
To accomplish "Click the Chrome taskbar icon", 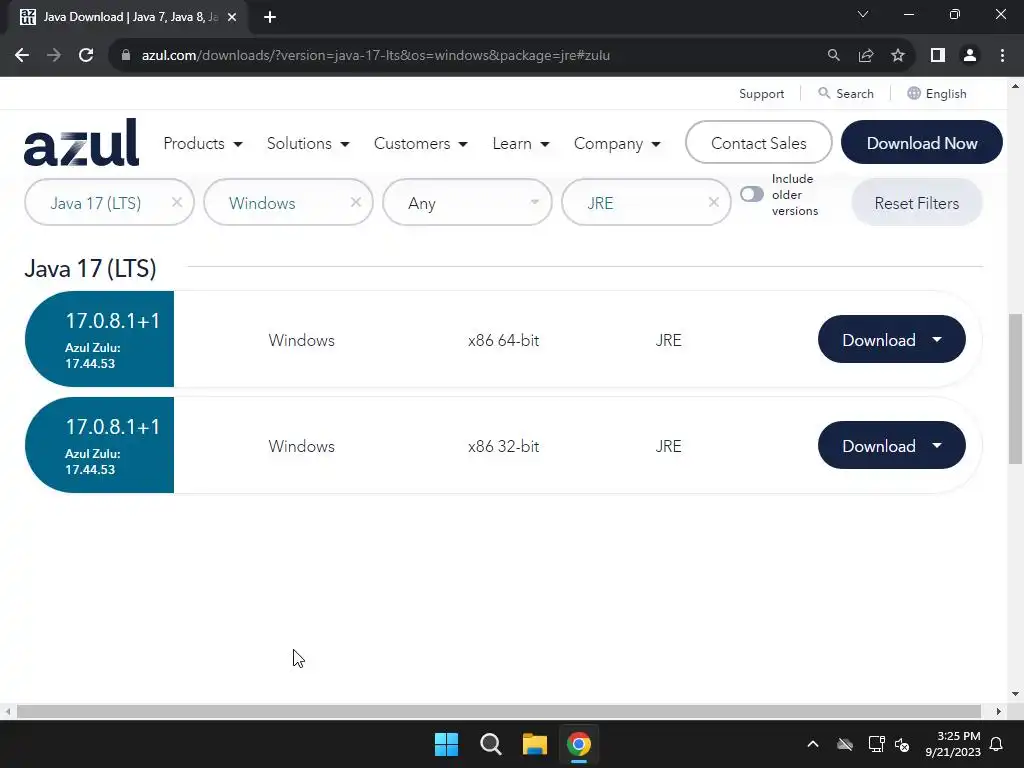I will click(579, 744).
